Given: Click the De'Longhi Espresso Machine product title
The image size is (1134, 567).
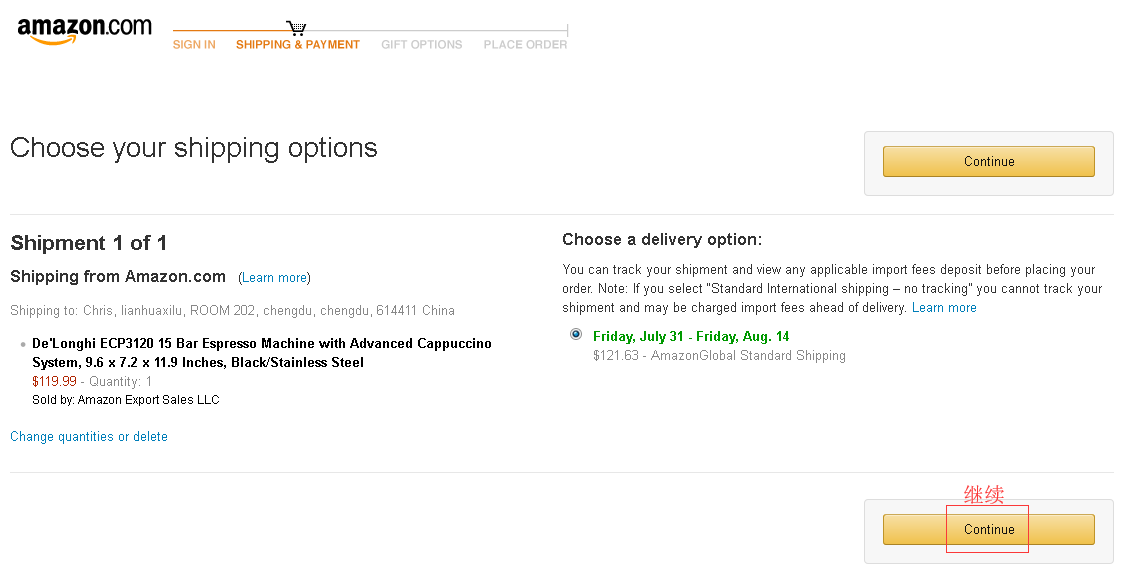Looking at the screenshot, I should (261, 352).
